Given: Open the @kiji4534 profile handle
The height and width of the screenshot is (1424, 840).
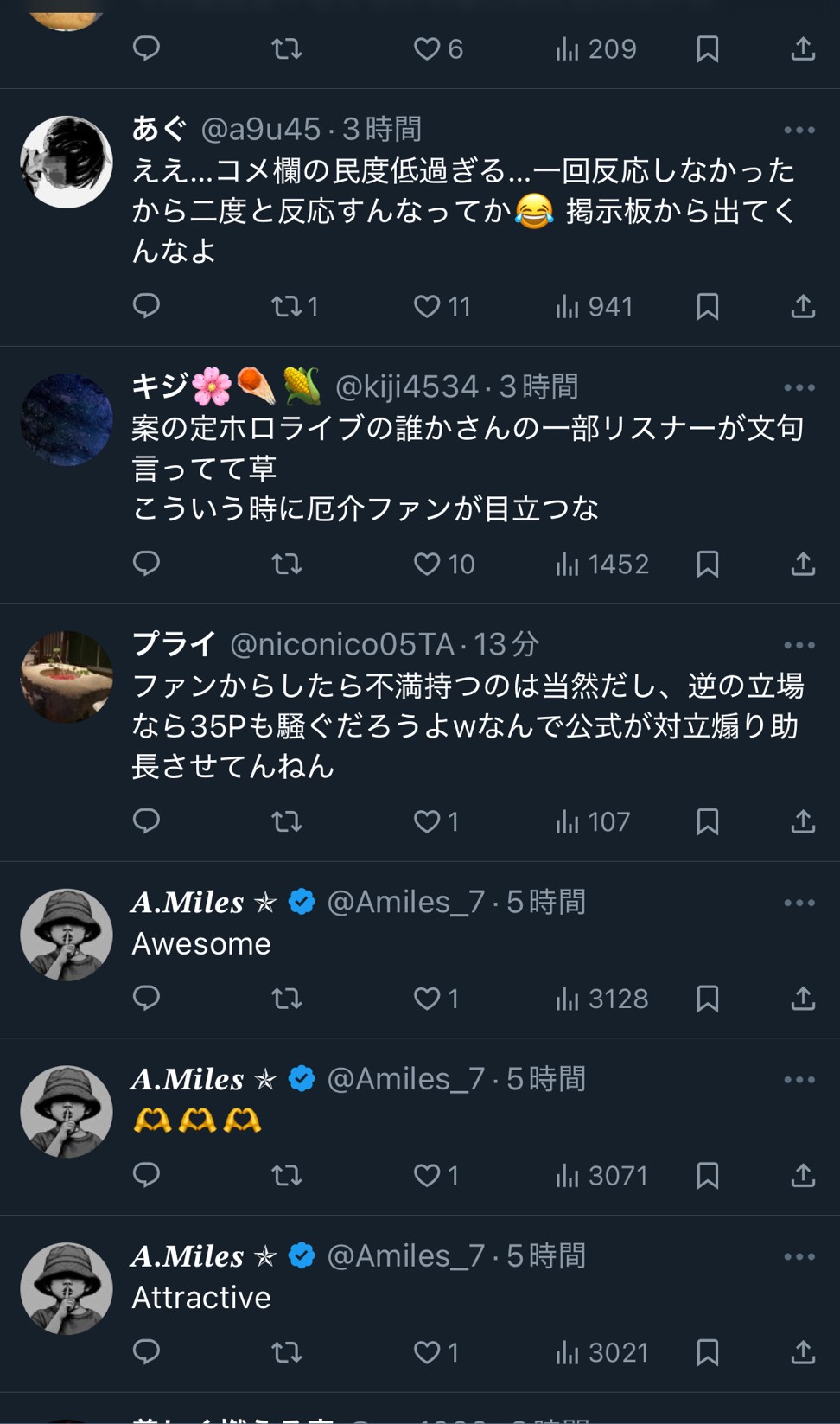Looking at the screenshot, I should tap(406, 386).
